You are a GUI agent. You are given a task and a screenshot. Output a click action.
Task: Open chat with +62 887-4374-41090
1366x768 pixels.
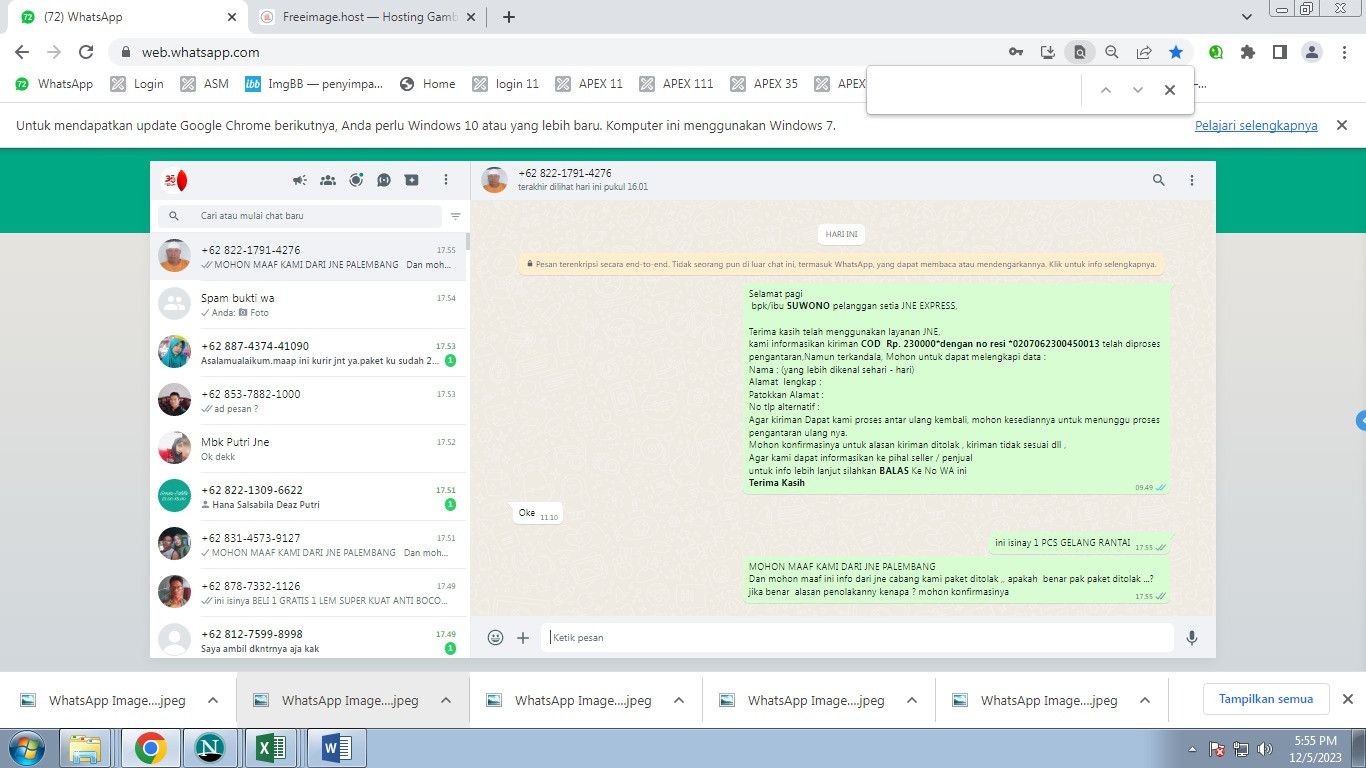pos(308,353)
